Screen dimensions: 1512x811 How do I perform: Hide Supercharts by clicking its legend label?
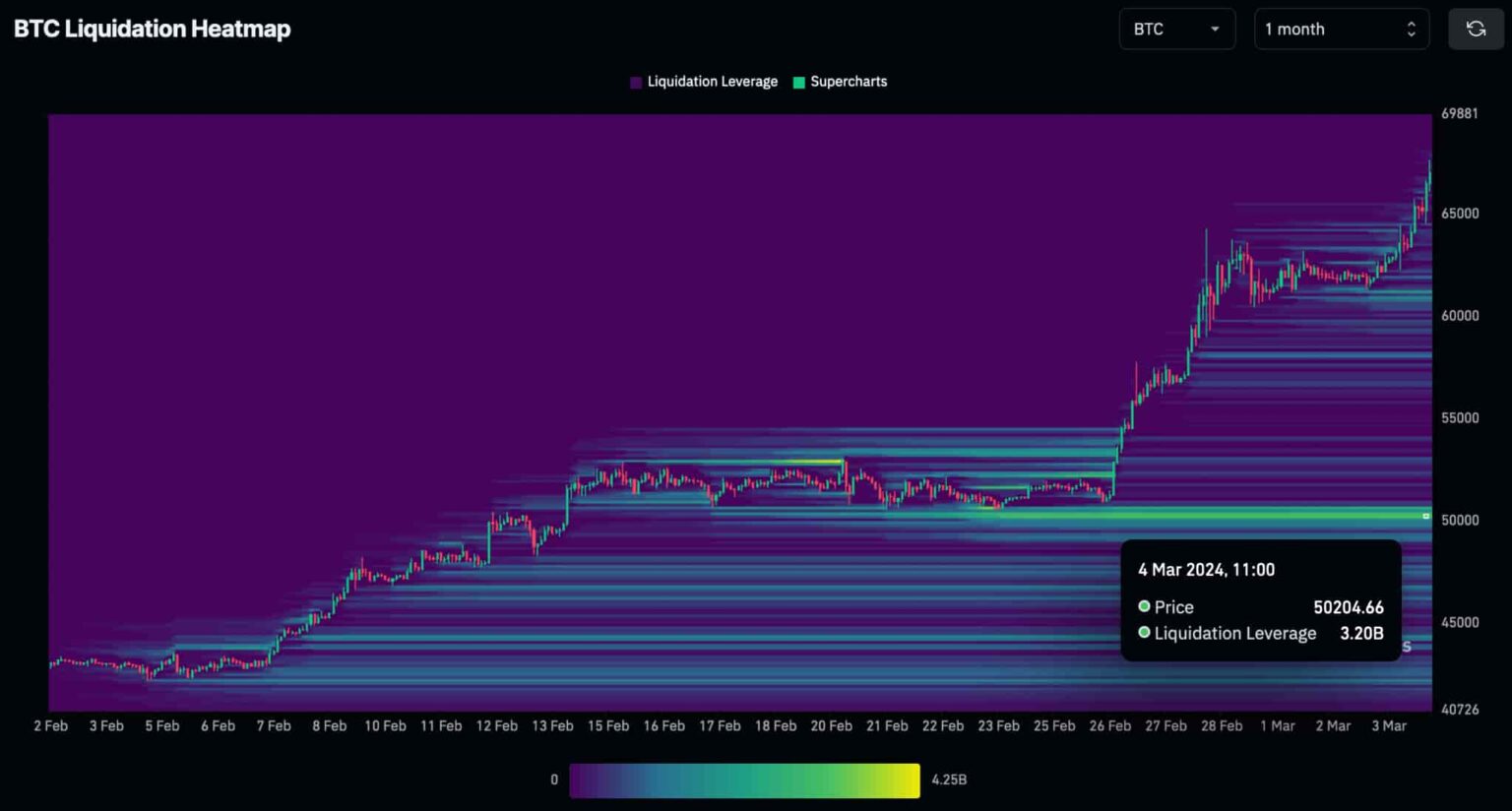pyautogui.click(x=848, y=82)
